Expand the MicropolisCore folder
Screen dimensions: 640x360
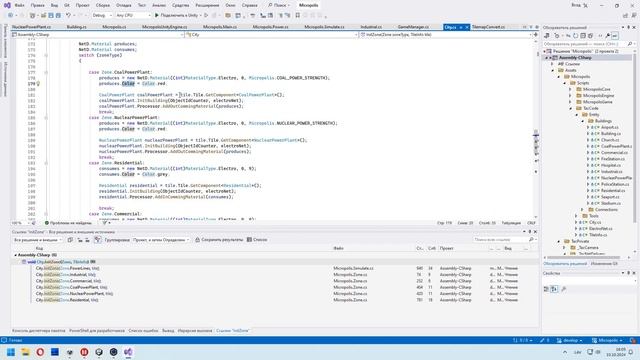click(571, 89)
